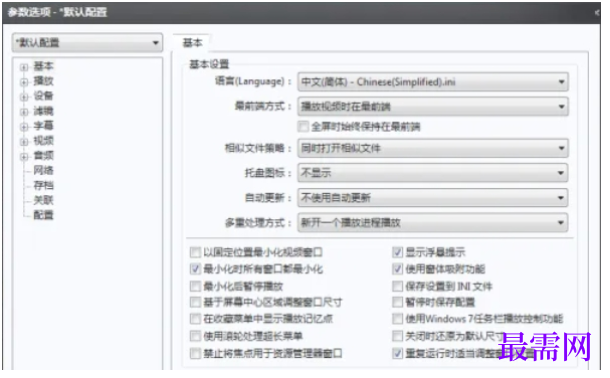The height and width of the screenshot is (378, 610).
Task: Select 滤镜 label in the settings tree
Action: pyautogui.click(x=43, y=111)
